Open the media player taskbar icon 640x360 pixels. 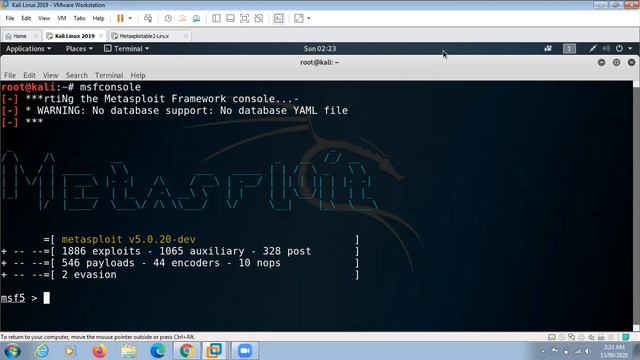point(69,351)
